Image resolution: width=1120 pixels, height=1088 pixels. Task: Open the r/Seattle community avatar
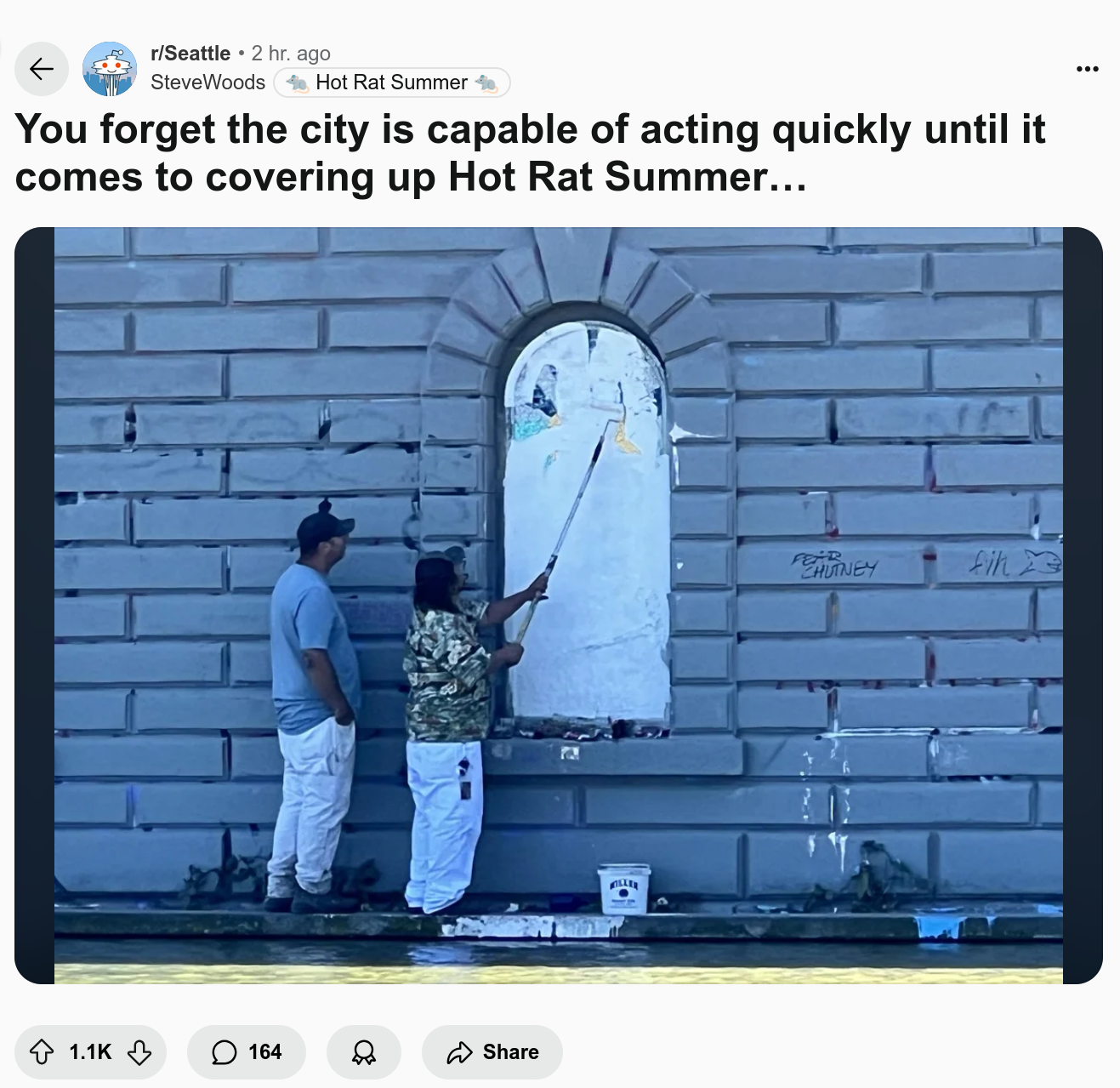110,69
